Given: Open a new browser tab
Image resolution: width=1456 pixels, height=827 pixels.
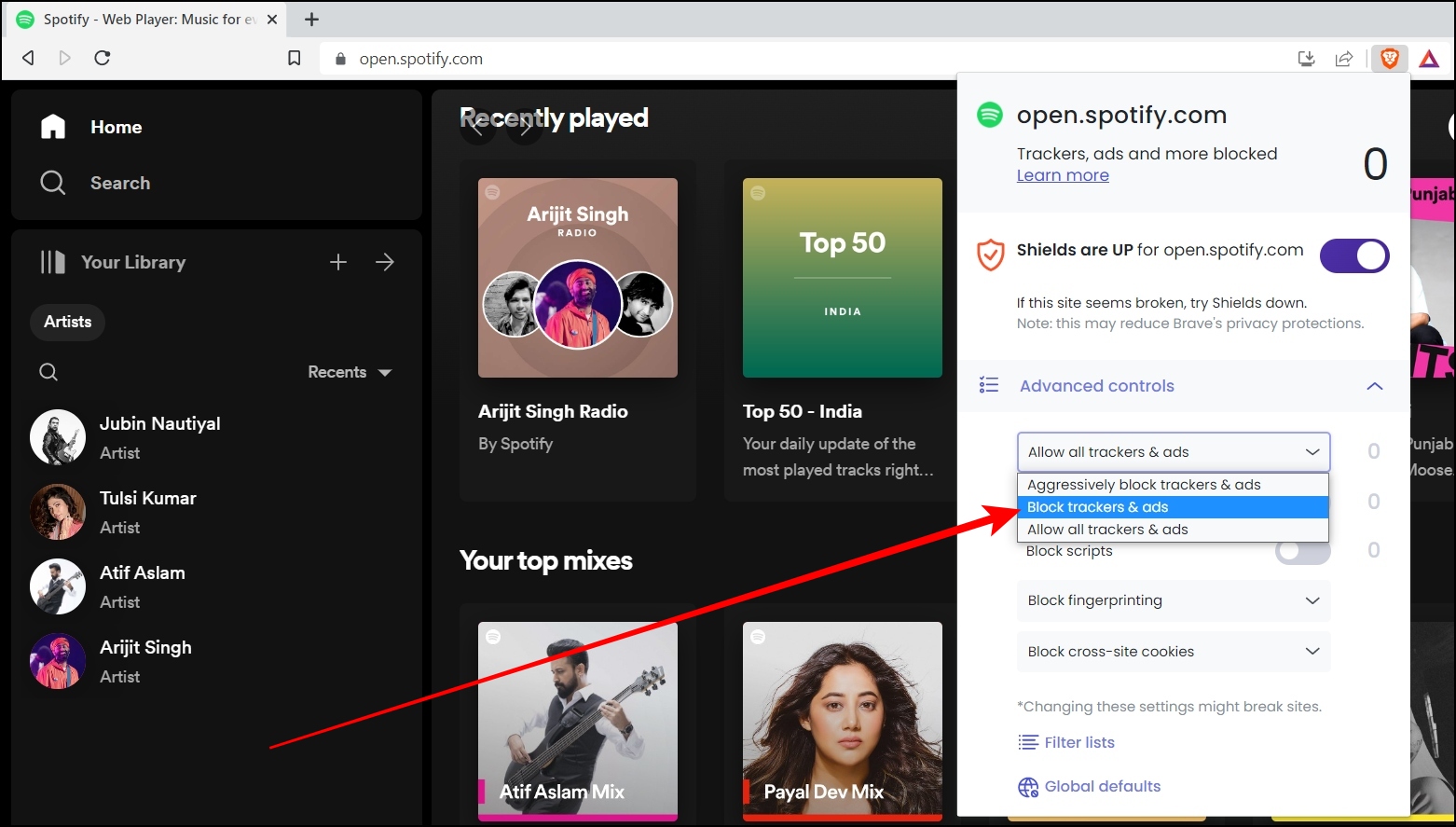Looking at the screenshot, I should (x=311, y=19).
